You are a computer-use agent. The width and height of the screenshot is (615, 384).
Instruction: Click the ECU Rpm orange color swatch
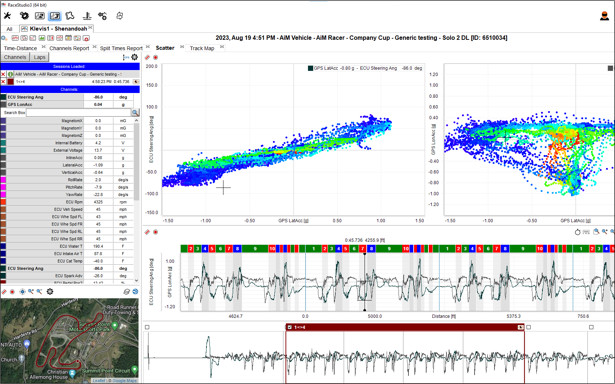point(3,202)
